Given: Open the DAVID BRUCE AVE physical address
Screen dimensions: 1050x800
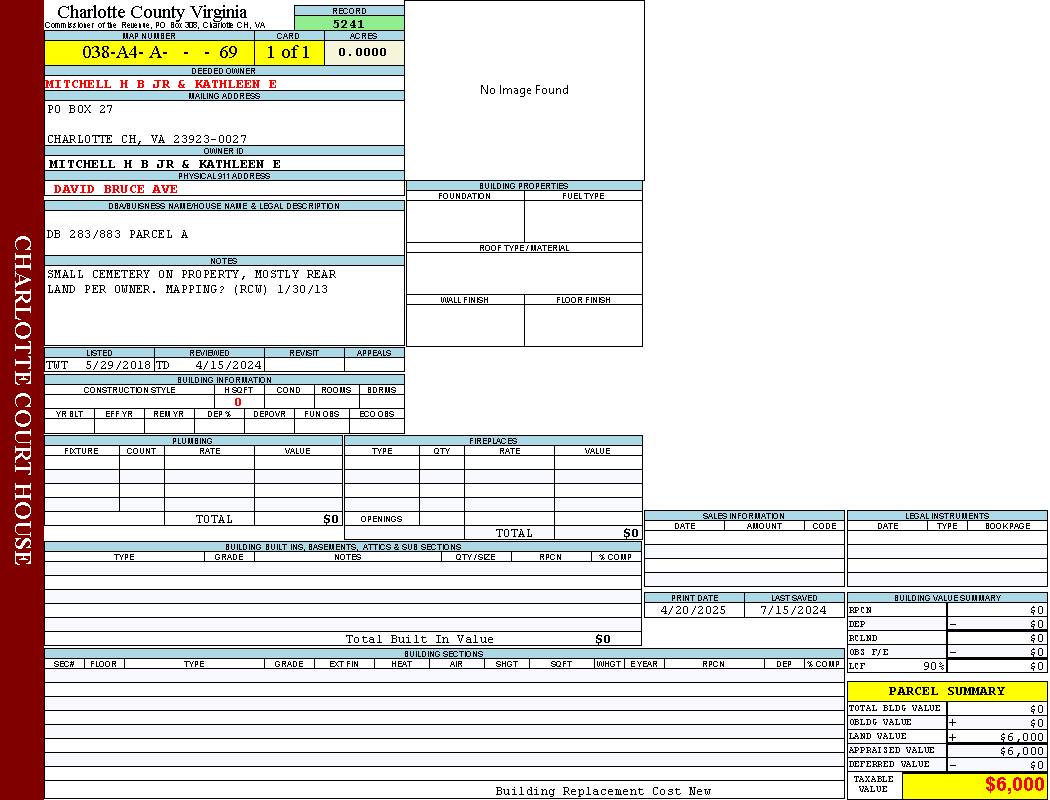Looking at the screenshot, I should 115,188.
